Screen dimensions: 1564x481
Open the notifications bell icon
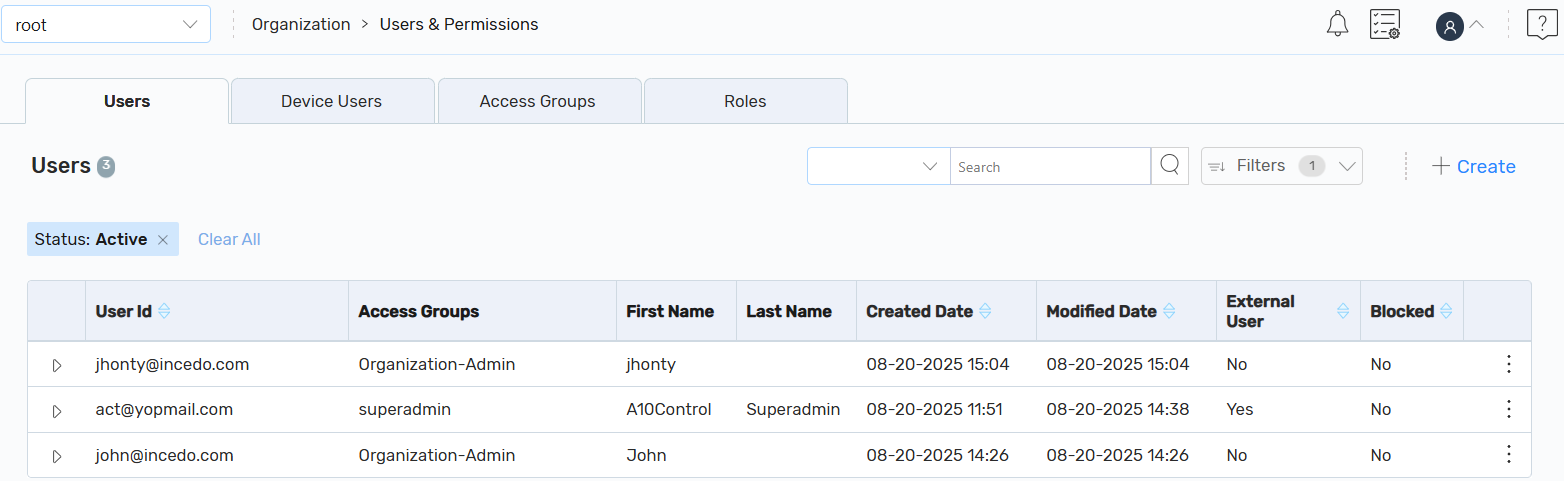pos(1337,25)
